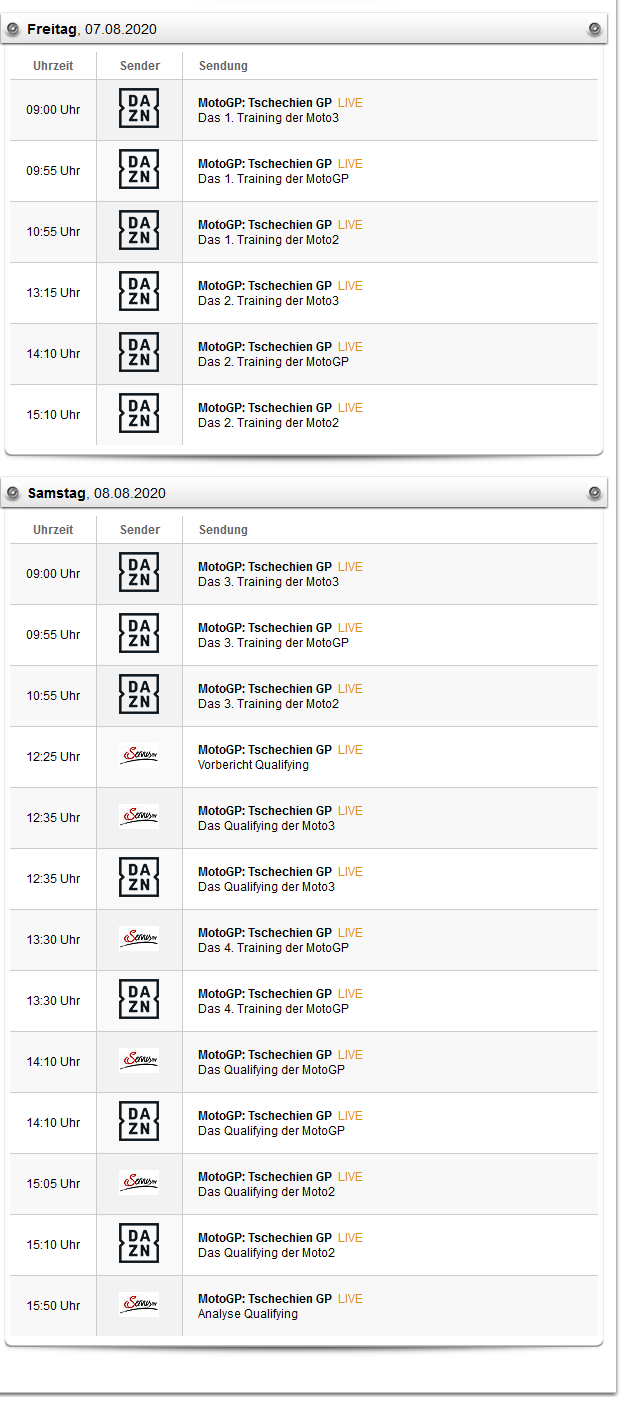Click the DAZN logo for Friday 14:10 MotoGP training
The height and width of the screenshot is (1410, 624).
tap(139, 352)
